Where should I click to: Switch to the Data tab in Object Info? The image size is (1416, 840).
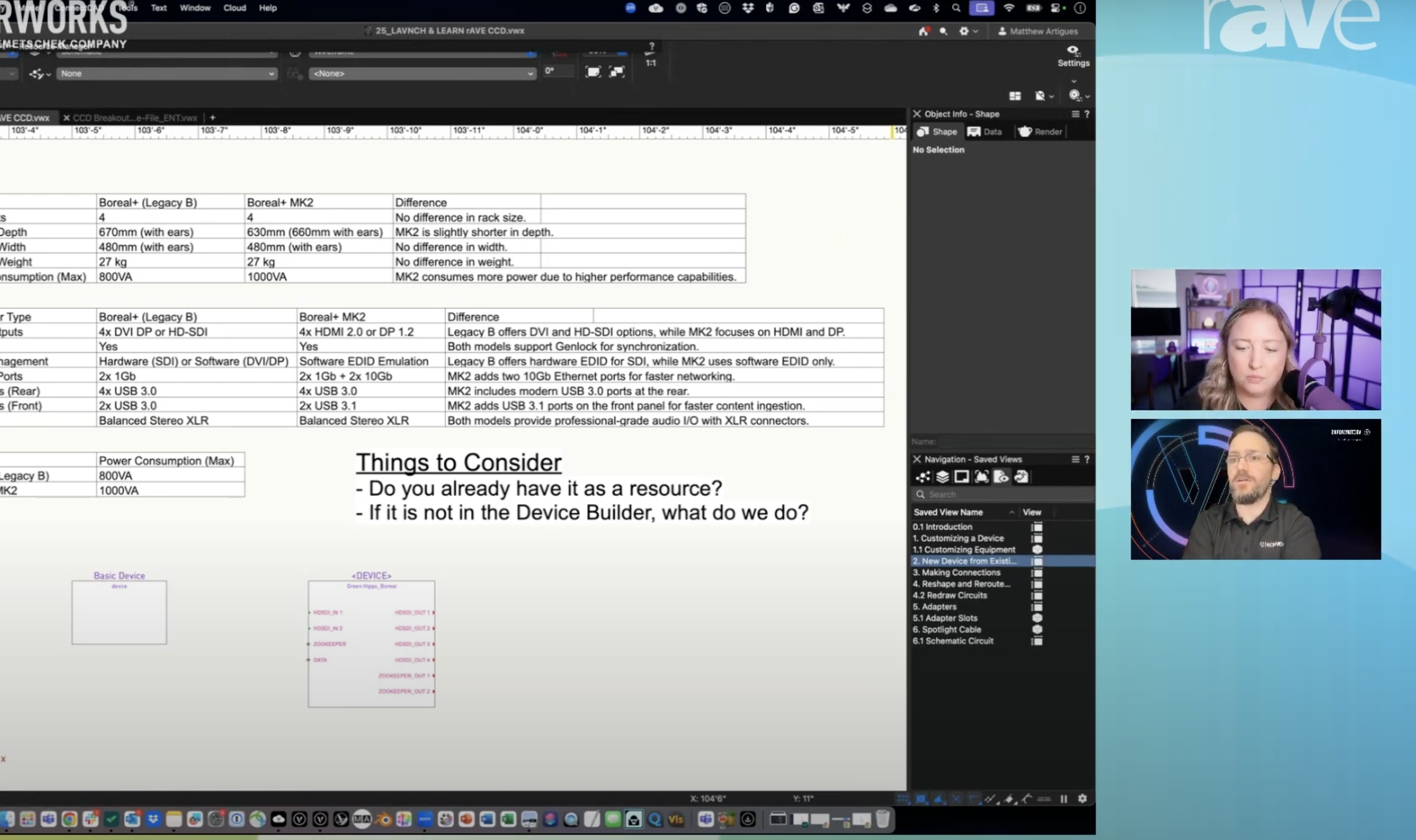tap(985, 132)
